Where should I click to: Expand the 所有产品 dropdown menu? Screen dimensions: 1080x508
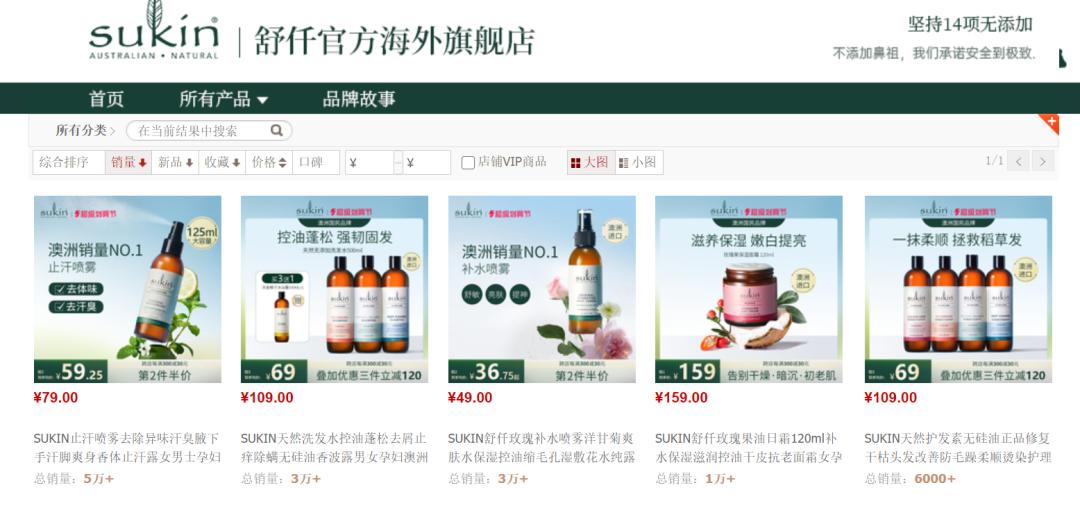[x=224, y=99]
